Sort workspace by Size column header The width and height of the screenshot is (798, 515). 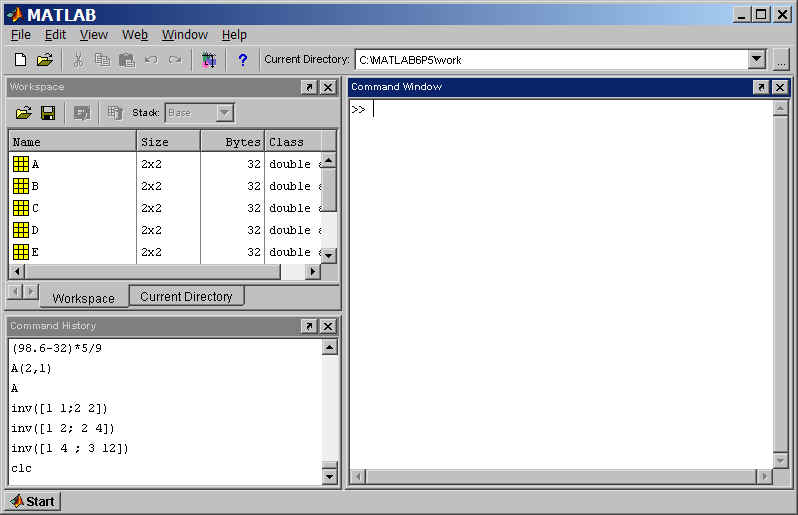pos(168,141)
